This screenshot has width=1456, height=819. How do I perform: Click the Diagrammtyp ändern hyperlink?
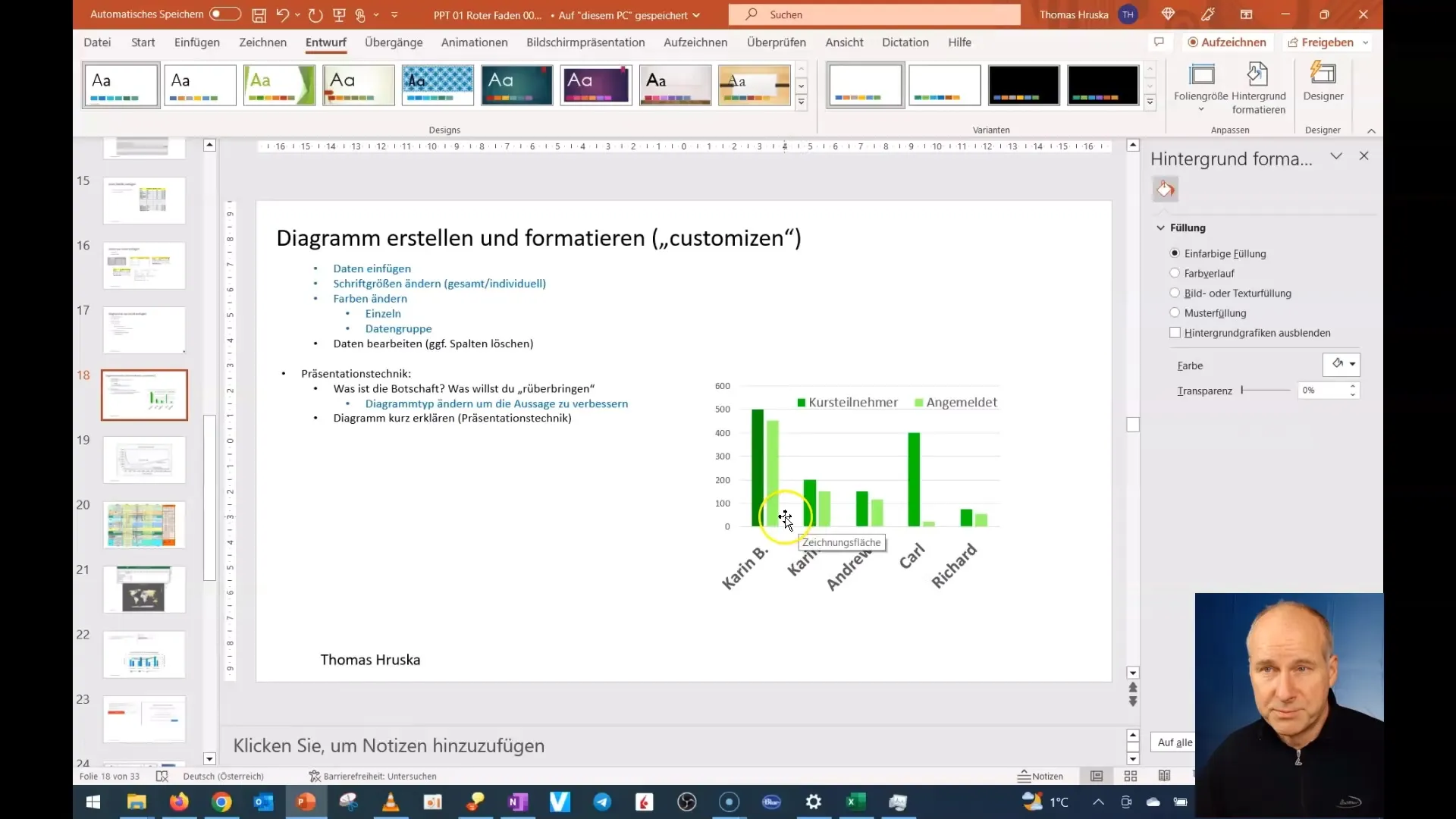[497, 403]
